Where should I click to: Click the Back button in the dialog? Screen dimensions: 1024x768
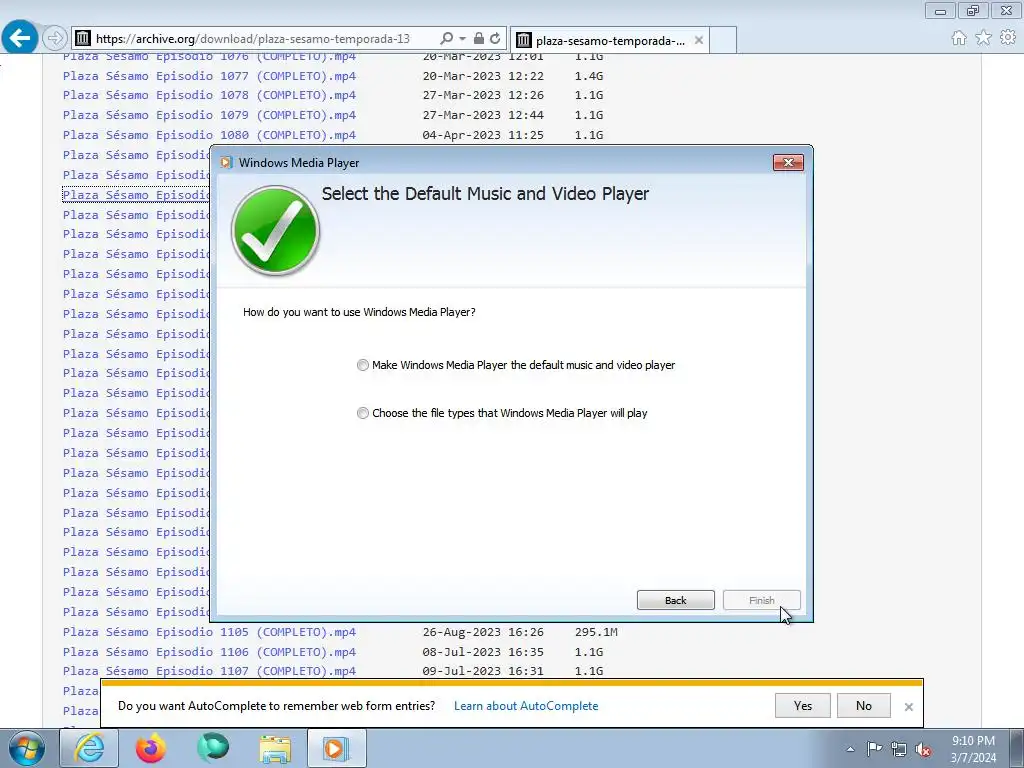675,600
